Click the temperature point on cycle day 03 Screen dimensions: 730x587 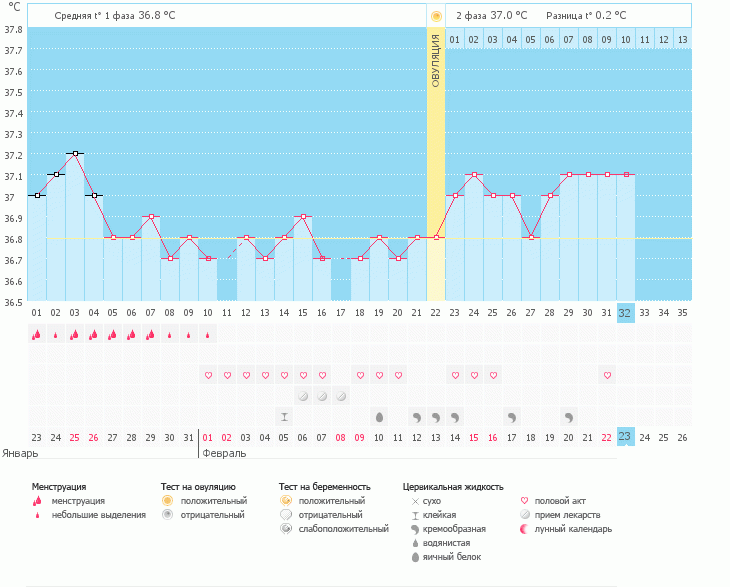pos(75,154)
